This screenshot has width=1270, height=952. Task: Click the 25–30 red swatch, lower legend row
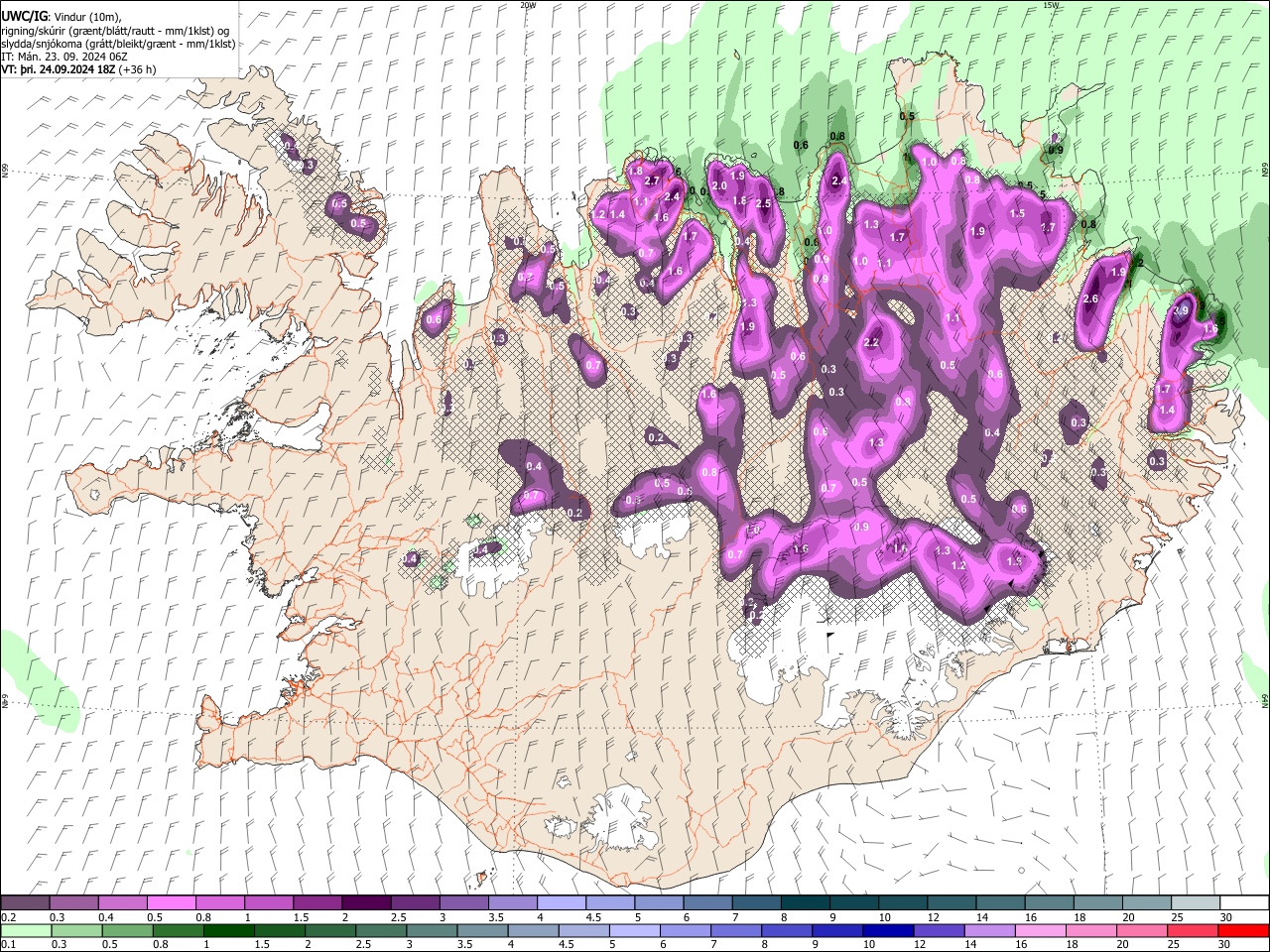coord(1193,930)
